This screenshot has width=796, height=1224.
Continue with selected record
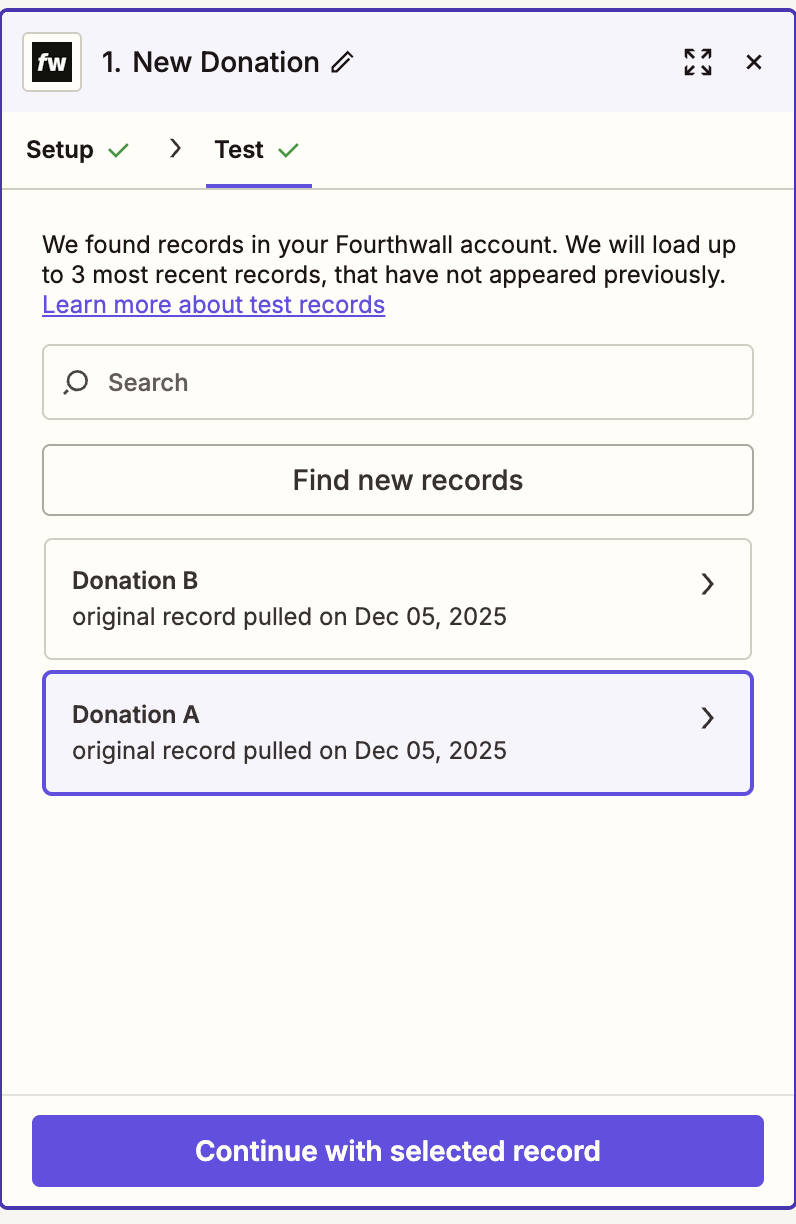(398, 1151)
